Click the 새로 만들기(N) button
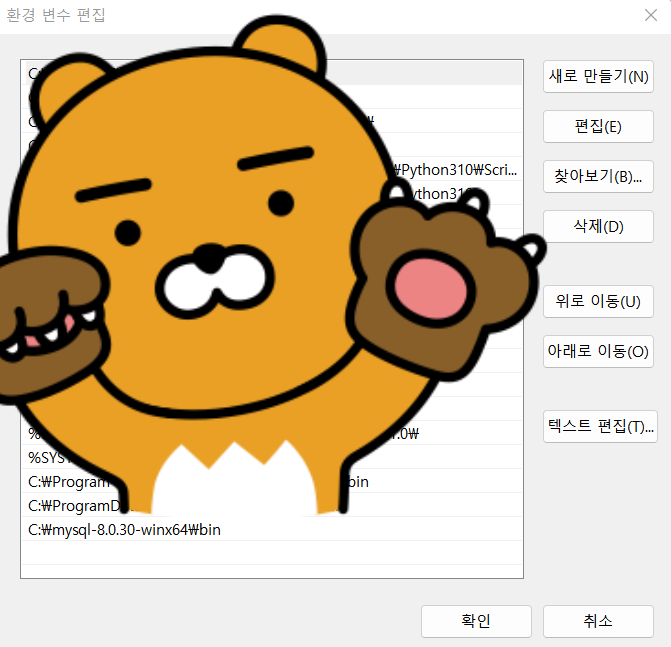 (598, 77)
